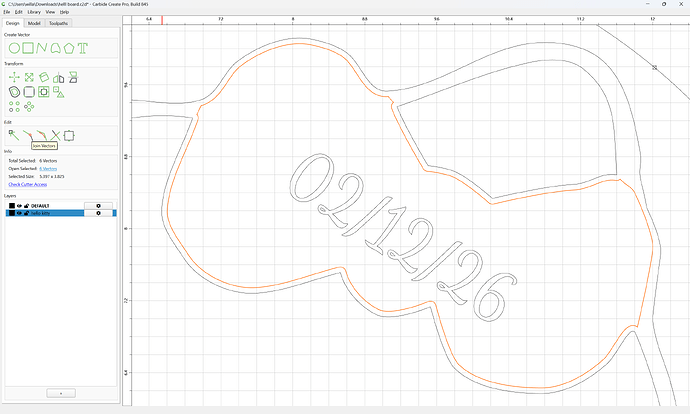Click the hello kitty layer color swatch
690x414 pixels.
[12, 213]
